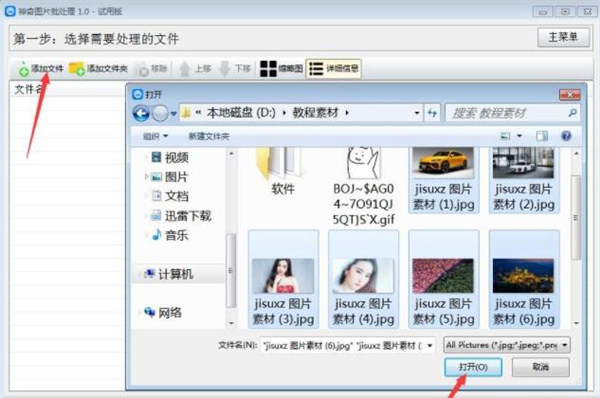Click file list scroll up arrow
The width and height of the screenshot is (600, 398).
[x=576, y=153]
